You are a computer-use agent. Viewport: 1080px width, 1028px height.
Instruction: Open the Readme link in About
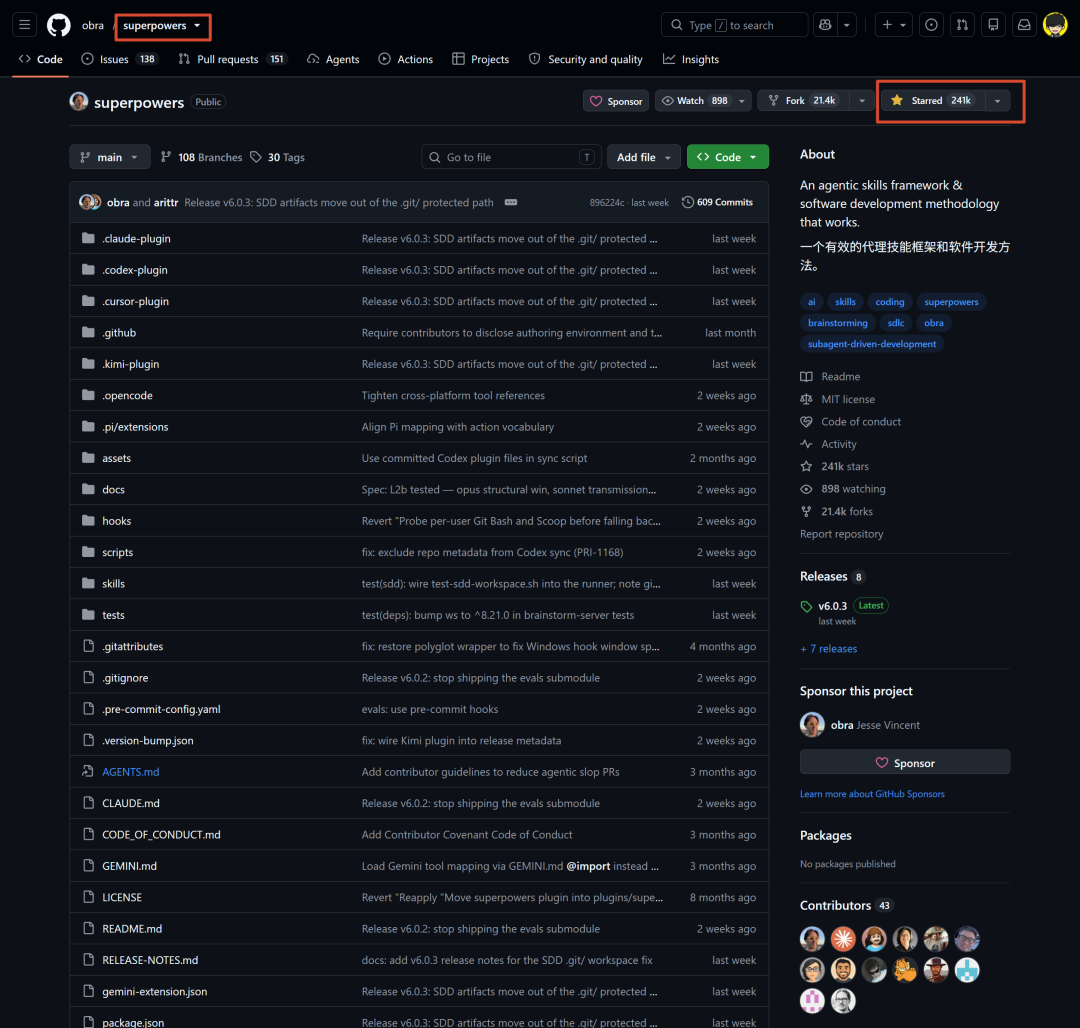click(840, 377)
